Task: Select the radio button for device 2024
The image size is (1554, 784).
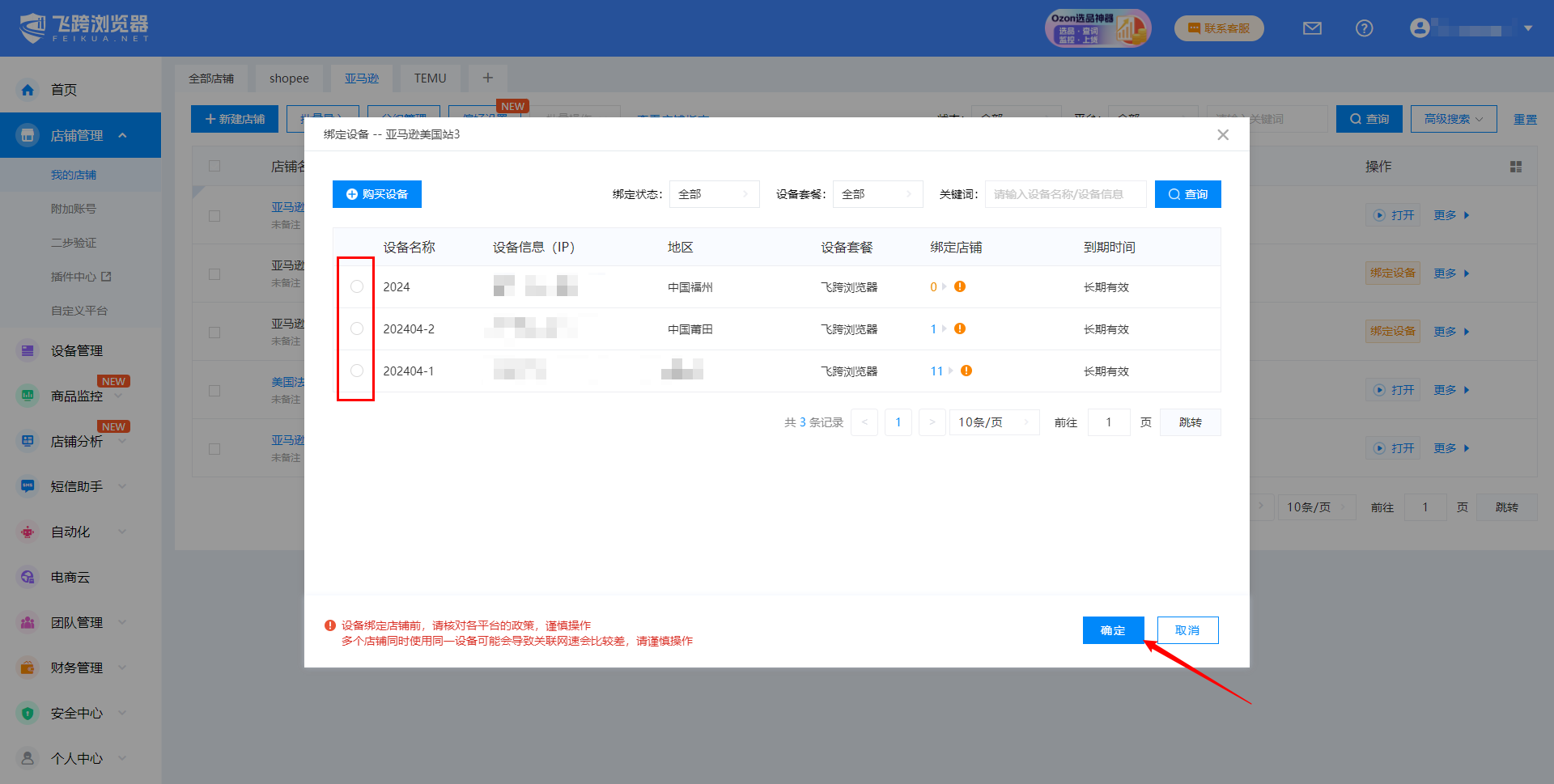Action: pyautogui.click(x=357, y=286)
